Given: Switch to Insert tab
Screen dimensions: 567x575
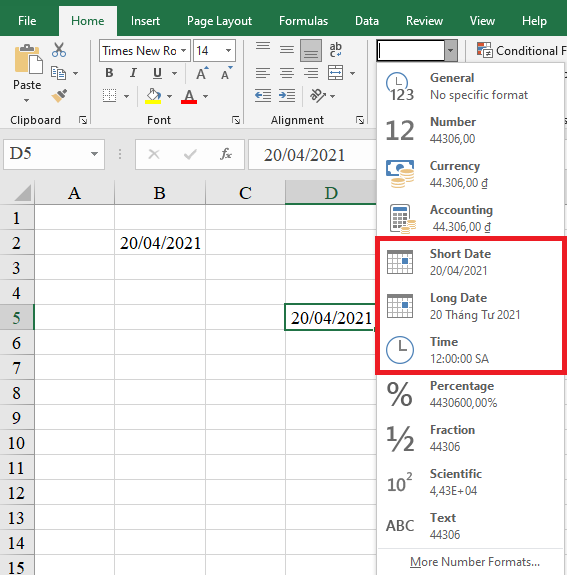Looking at the screenshot, I should click(x=145, y=21).
